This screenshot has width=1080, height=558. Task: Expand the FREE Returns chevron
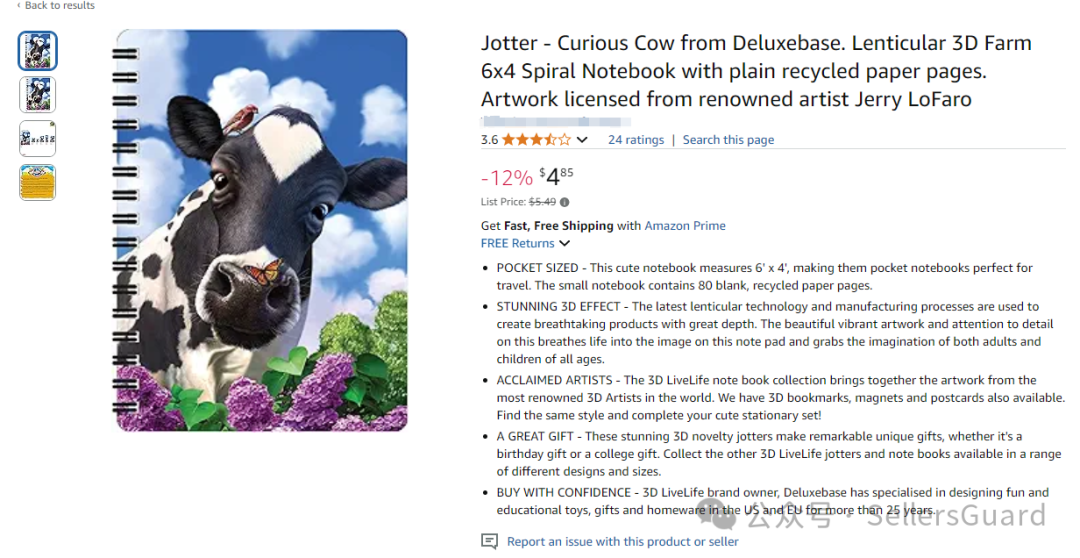click(565, 243)
